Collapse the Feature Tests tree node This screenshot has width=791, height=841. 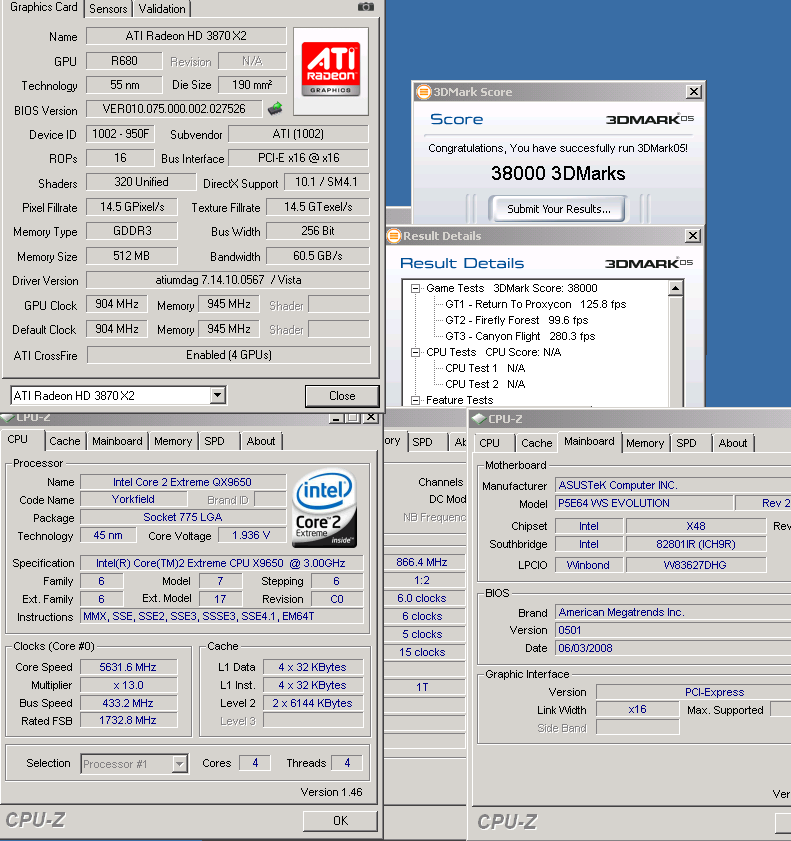pos(415,400)
